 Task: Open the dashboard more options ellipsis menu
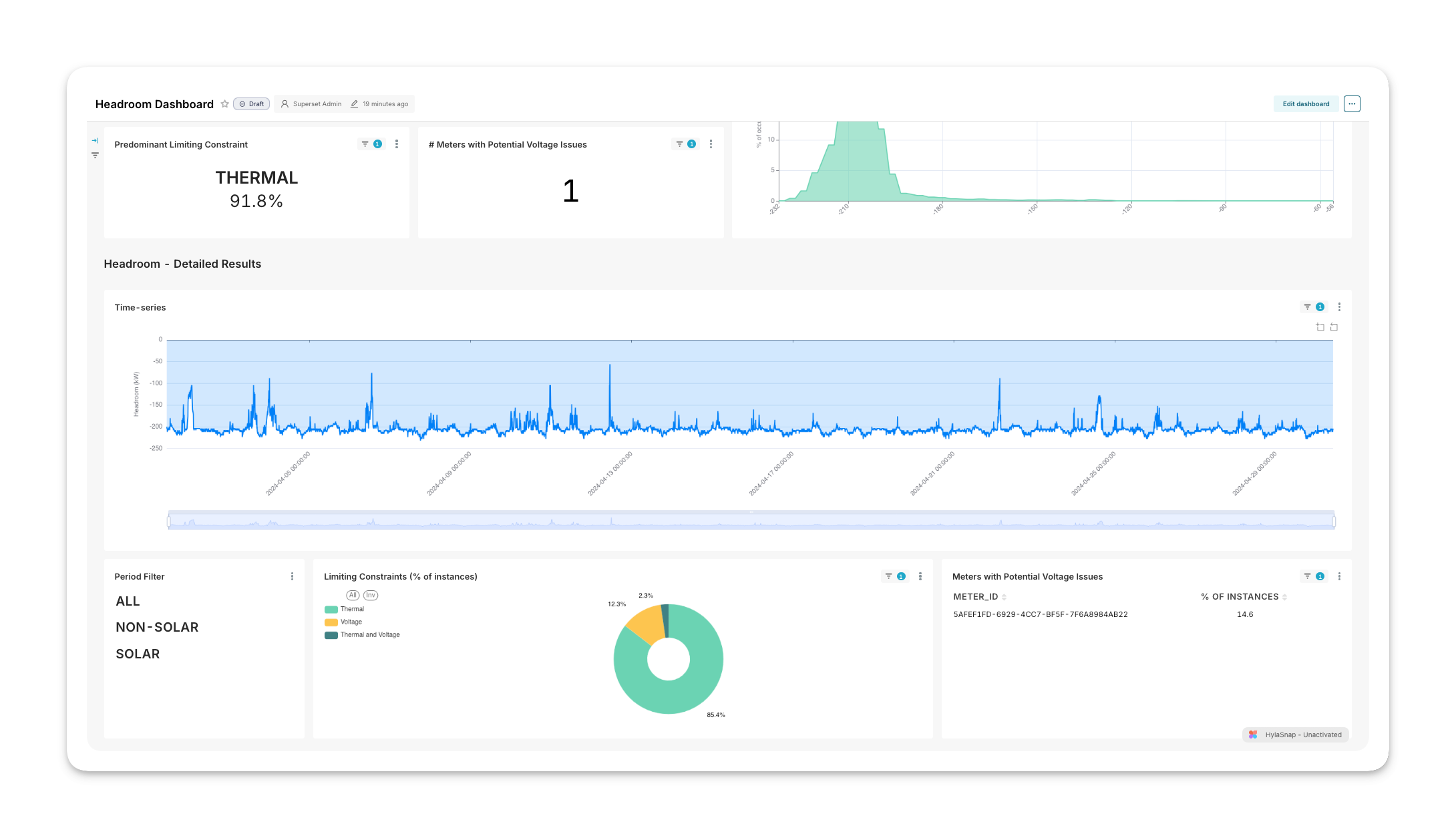click(1352, 104)
